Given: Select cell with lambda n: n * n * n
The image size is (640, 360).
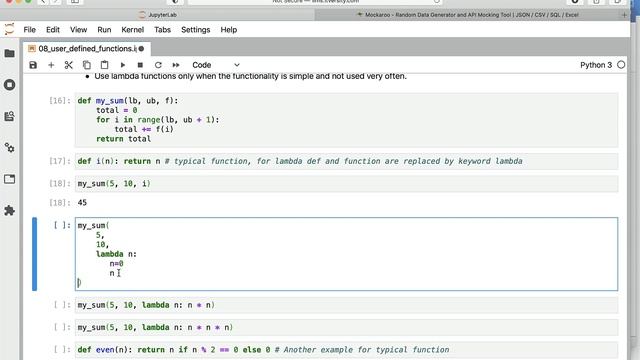Looking at the screenshot, I should [x=346, y=327].
